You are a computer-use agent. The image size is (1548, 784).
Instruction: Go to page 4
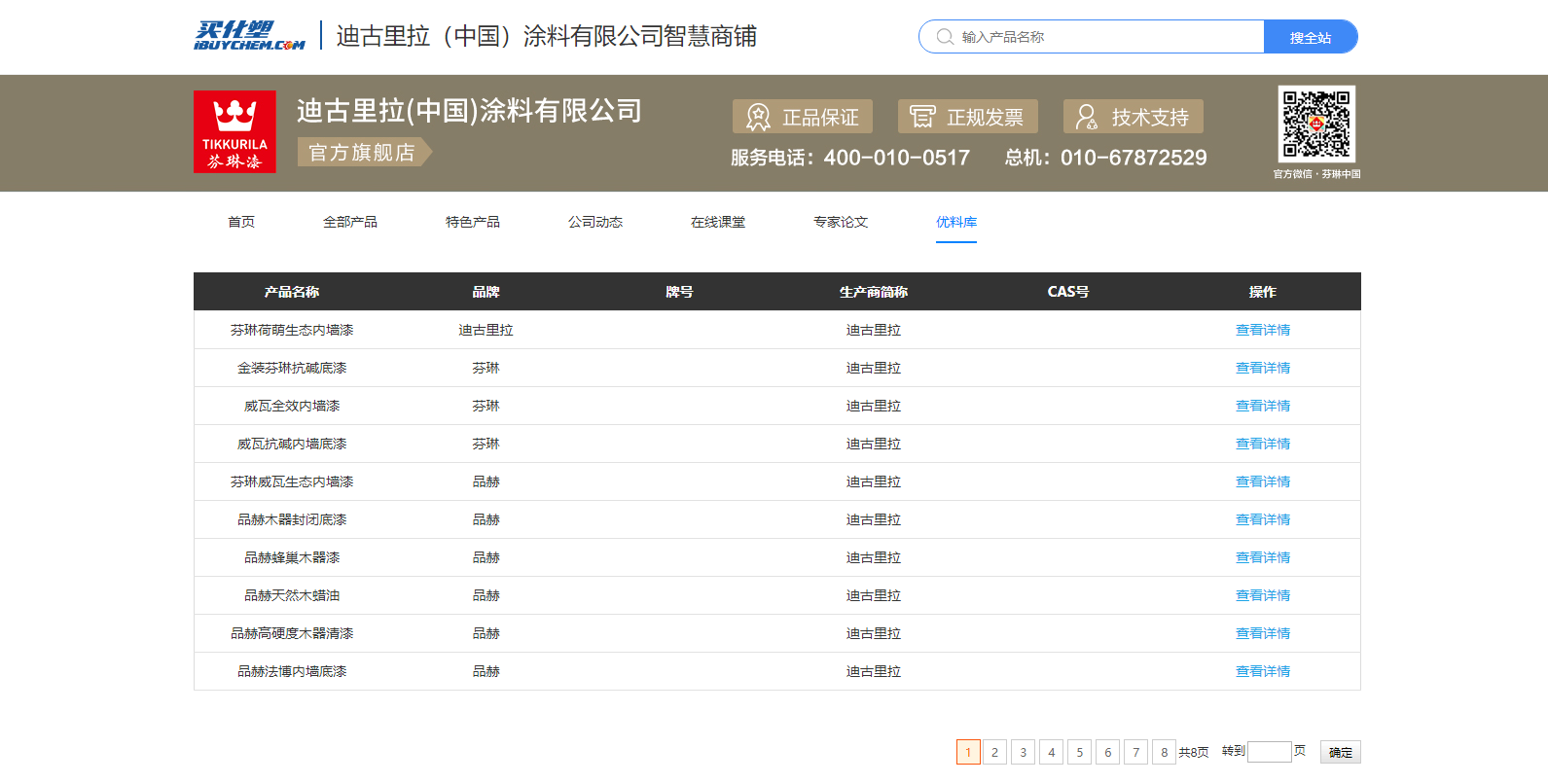[x=1051, y=752]
